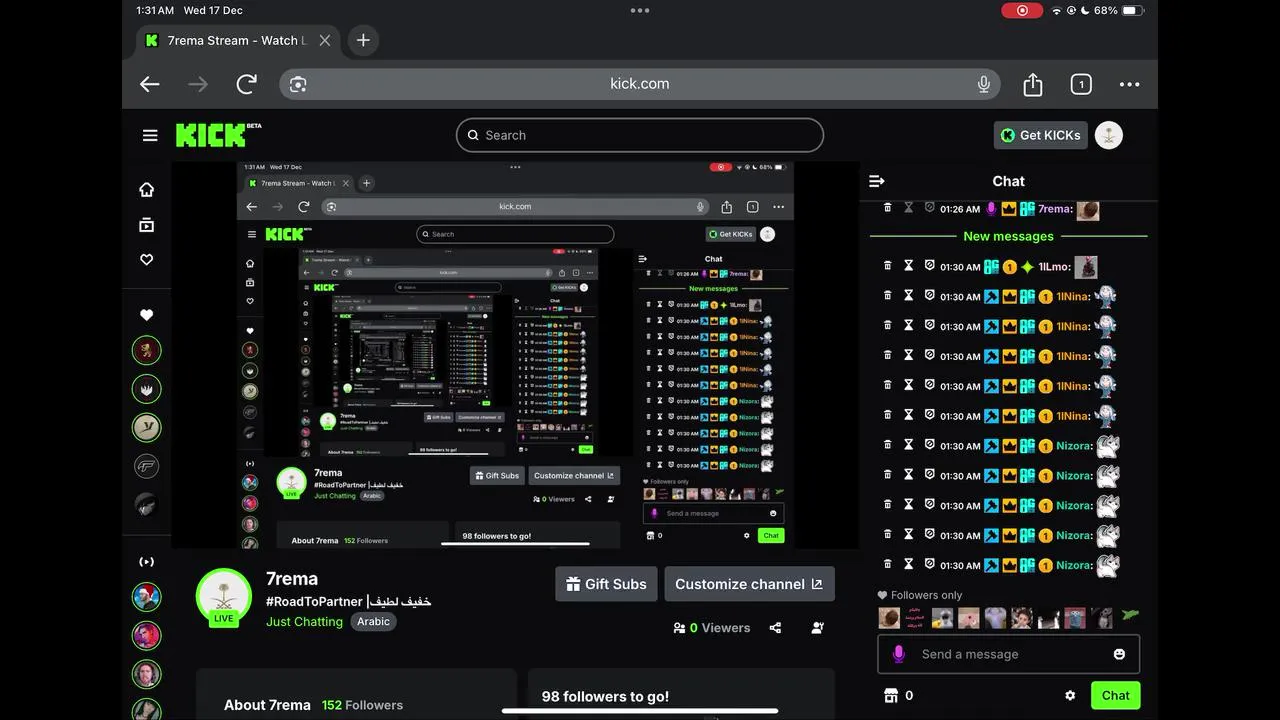Click the lens search icon in address bar

point(298,84)
